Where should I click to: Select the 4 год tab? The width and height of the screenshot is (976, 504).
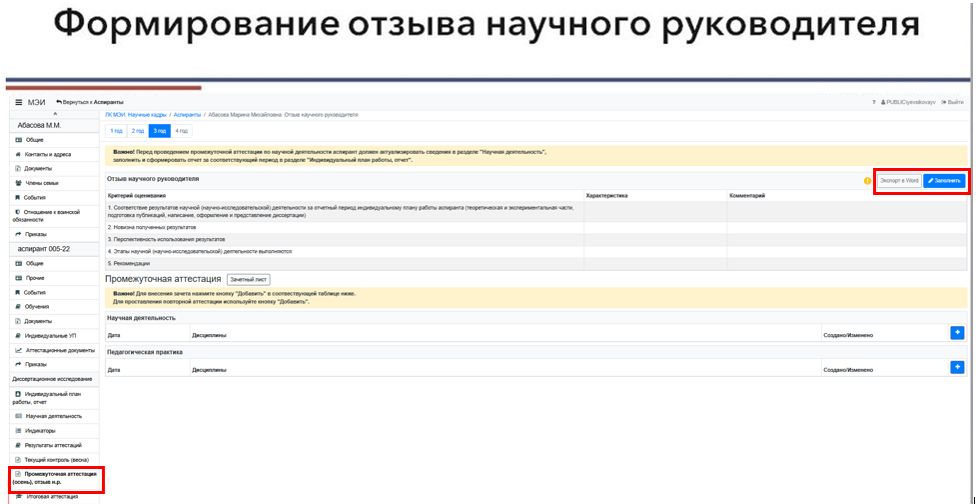coord(182,131)
